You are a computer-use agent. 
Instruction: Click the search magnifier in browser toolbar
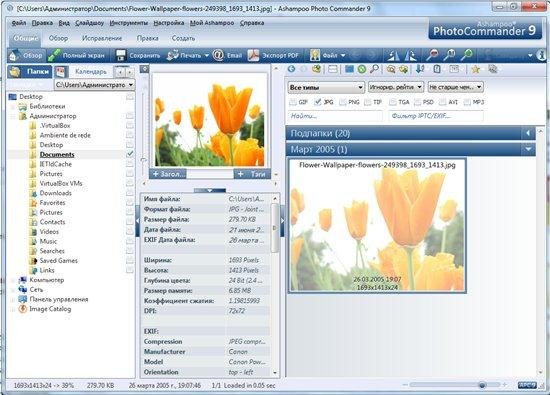point(374,69)
